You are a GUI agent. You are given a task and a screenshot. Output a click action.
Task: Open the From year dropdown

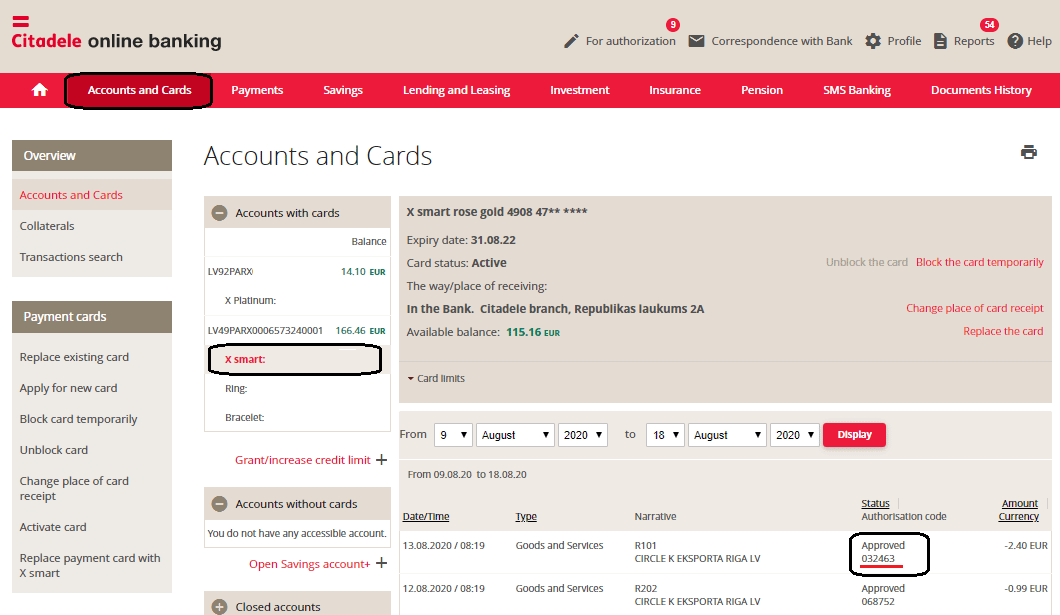coord(583,435)
